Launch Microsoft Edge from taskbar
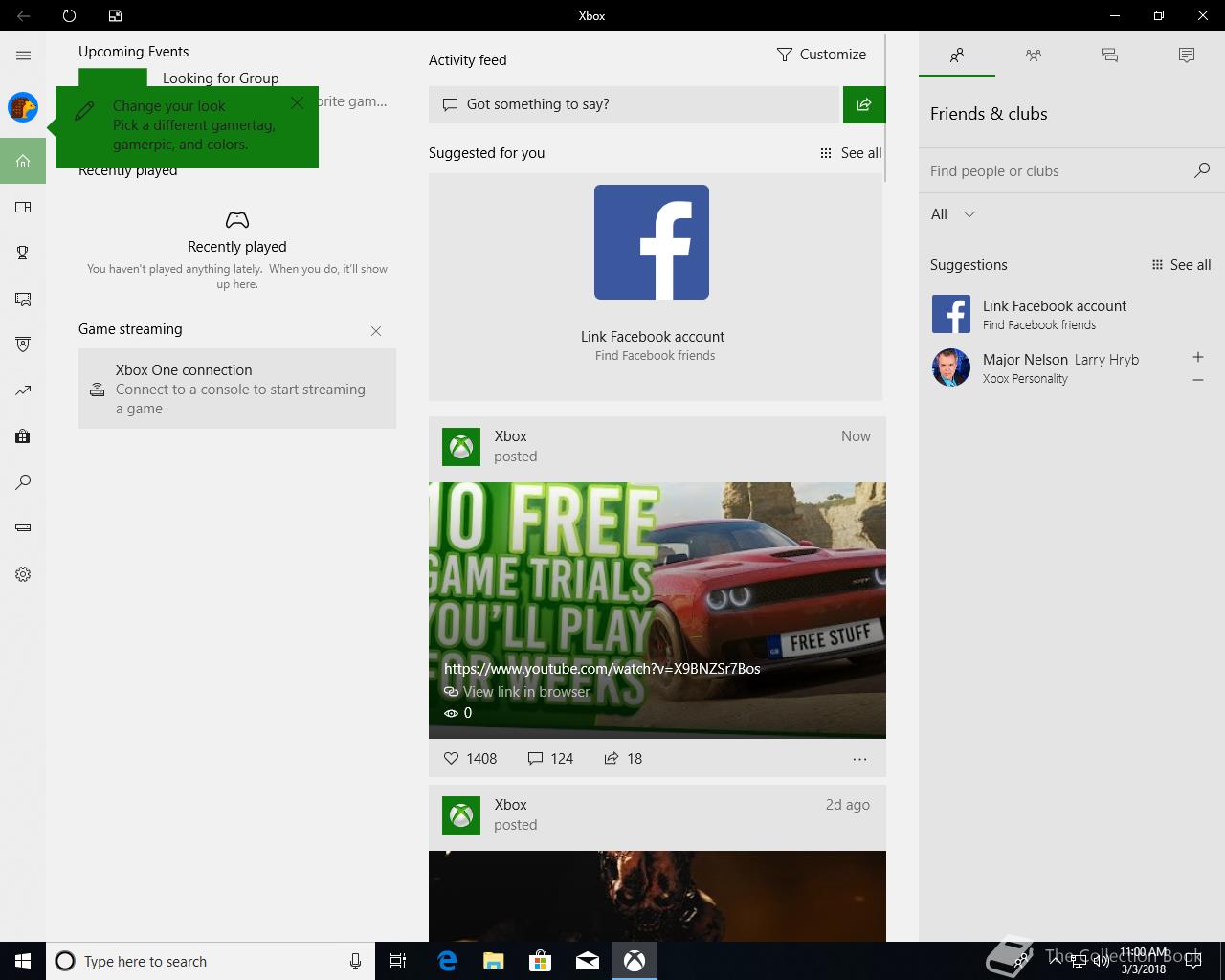This screenshot has width=1225, height=980. [446, 961]
